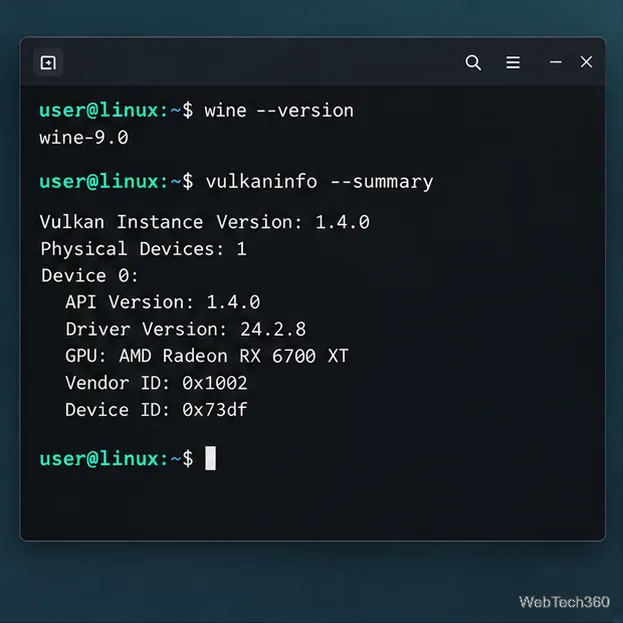Minimize the terminal window
Viewport: 623px width, 623px height.
coord(555,62)
